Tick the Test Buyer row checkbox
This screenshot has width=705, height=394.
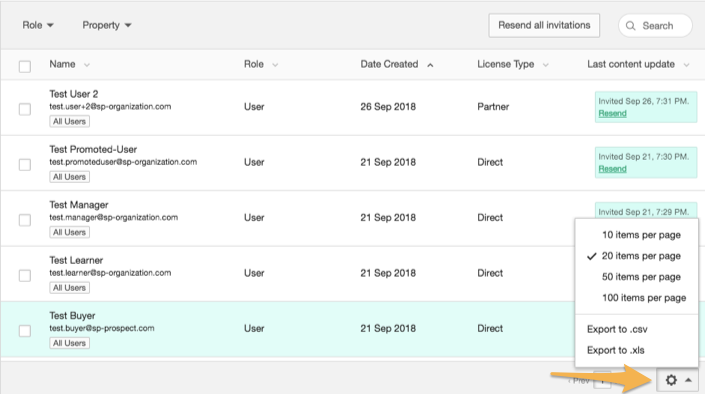pos(25,331)
